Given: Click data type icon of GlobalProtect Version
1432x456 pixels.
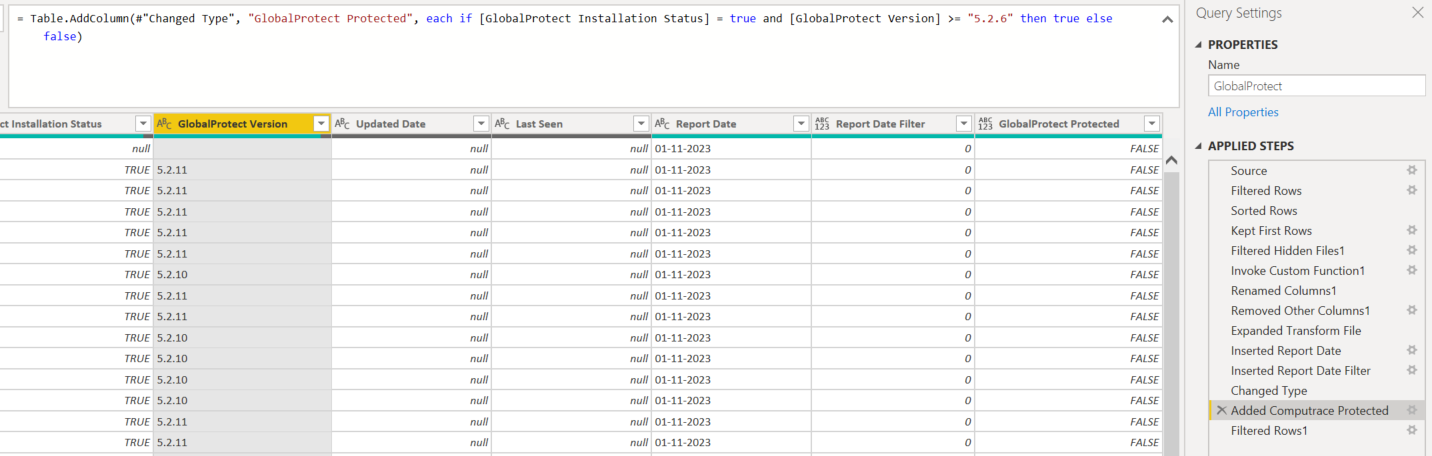Looking at the screenshot, I should coord(165,124).
